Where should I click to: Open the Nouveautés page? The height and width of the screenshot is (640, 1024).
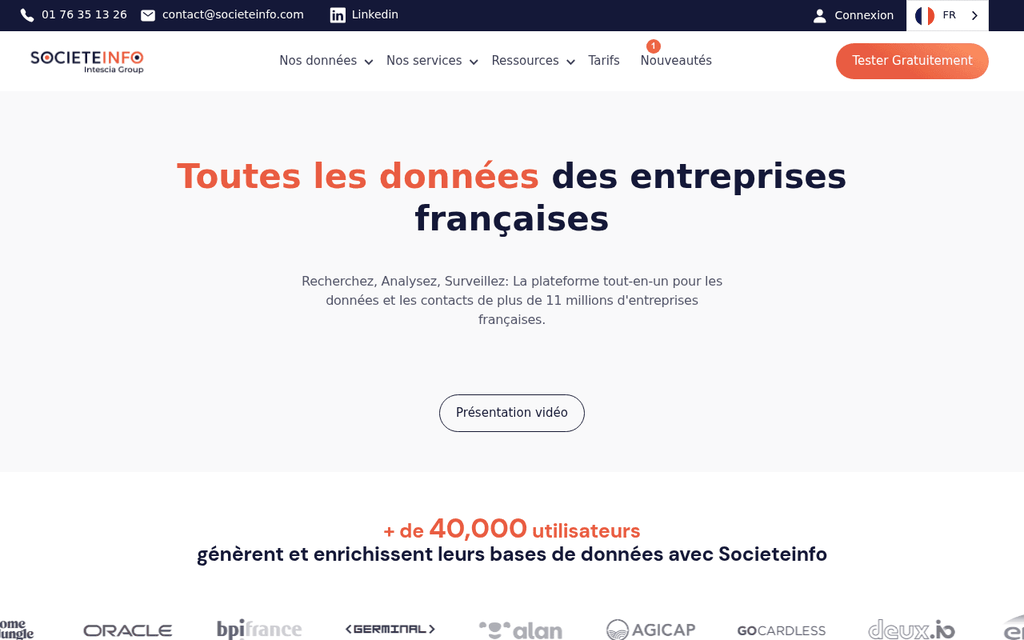(676, 60)
